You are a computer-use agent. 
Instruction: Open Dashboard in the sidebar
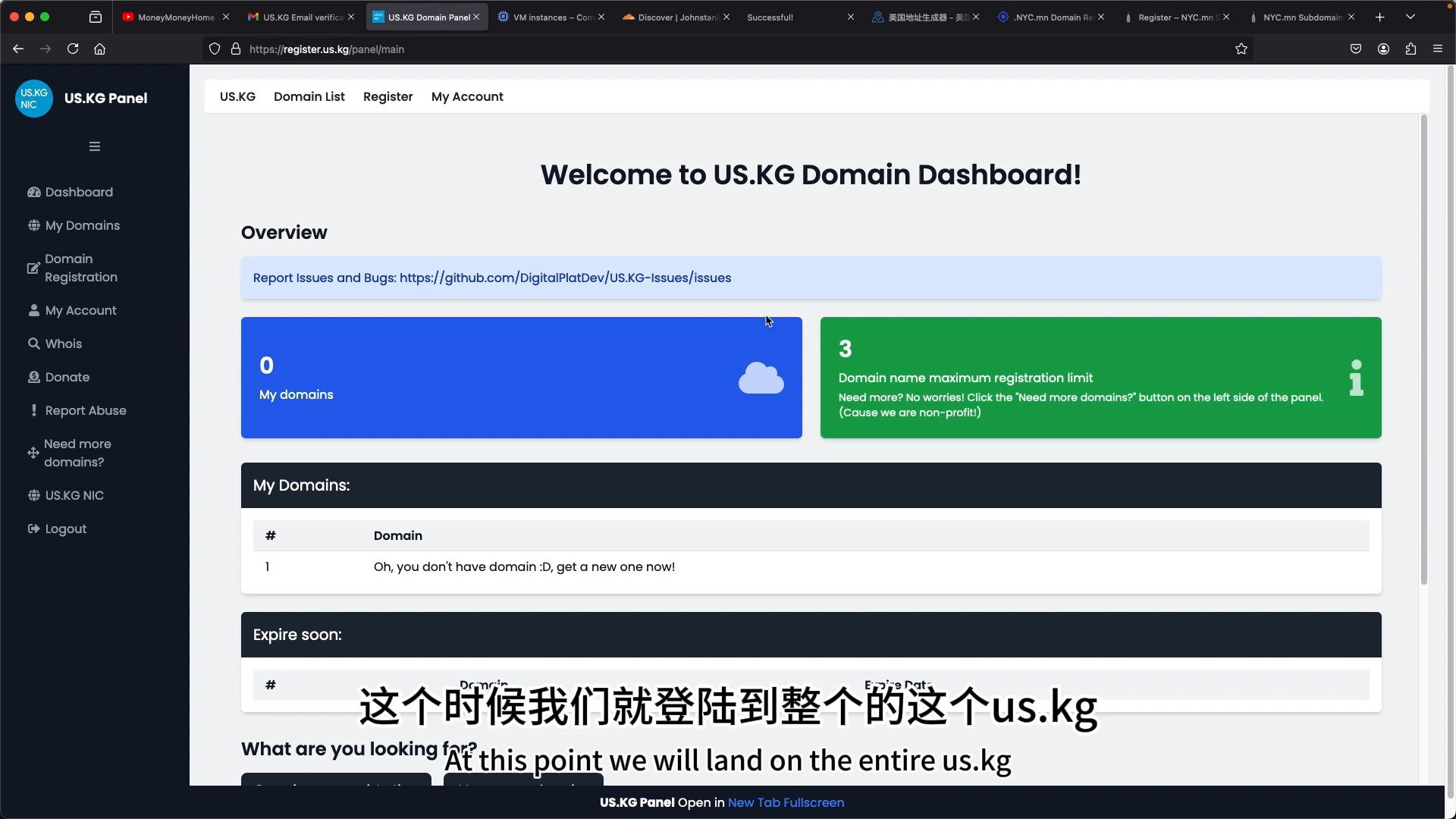click(x=79, y=192)
